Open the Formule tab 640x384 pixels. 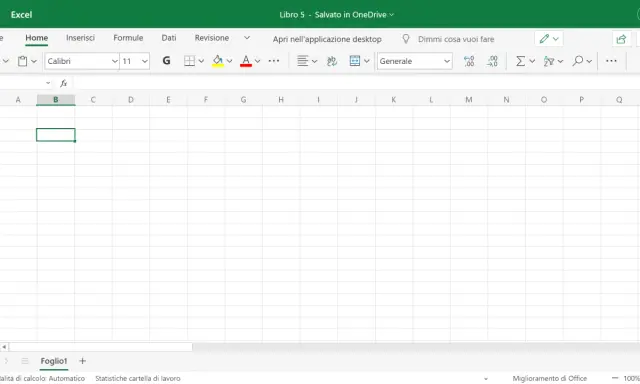point(128,38)
